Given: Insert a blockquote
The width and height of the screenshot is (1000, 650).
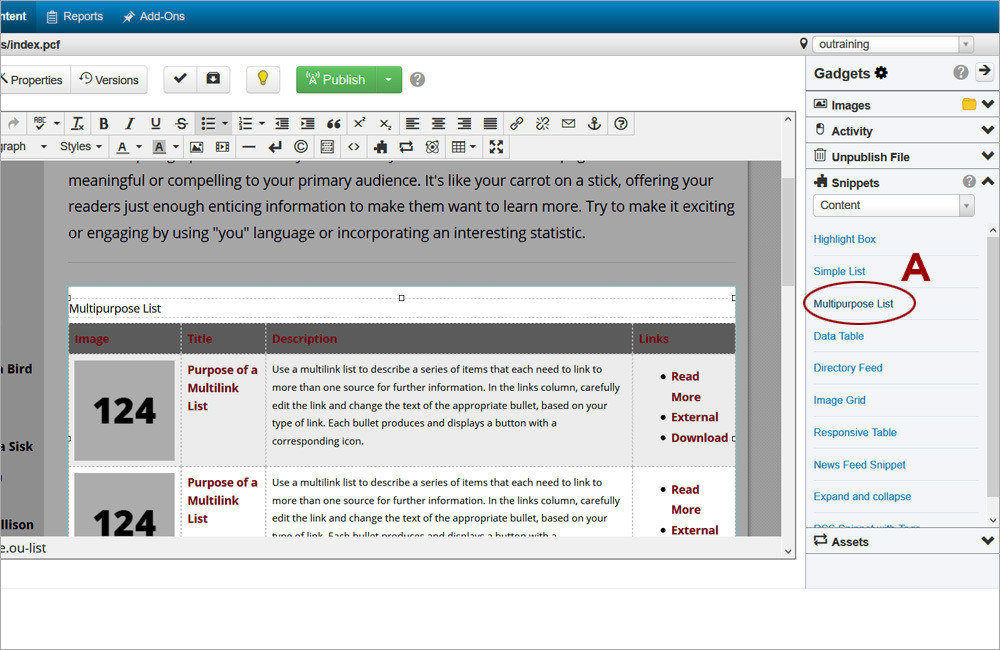Looking at the screenshot, I should click(x=334, y=124).
